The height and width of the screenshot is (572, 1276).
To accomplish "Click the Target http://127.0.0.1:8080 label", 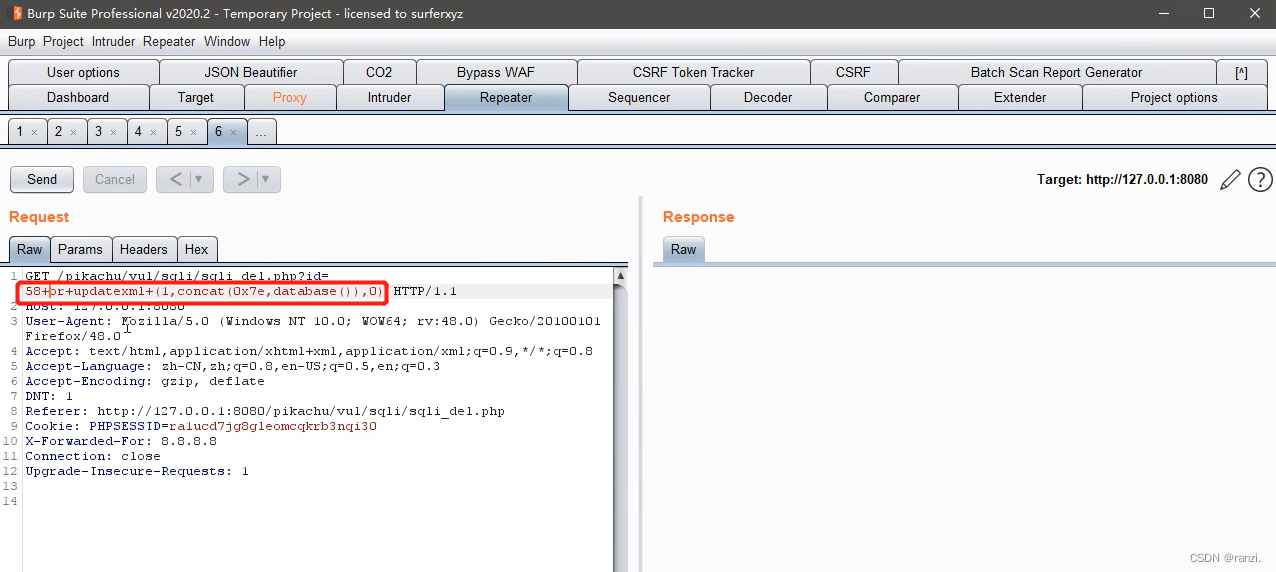I will [x=1122, y=180].
